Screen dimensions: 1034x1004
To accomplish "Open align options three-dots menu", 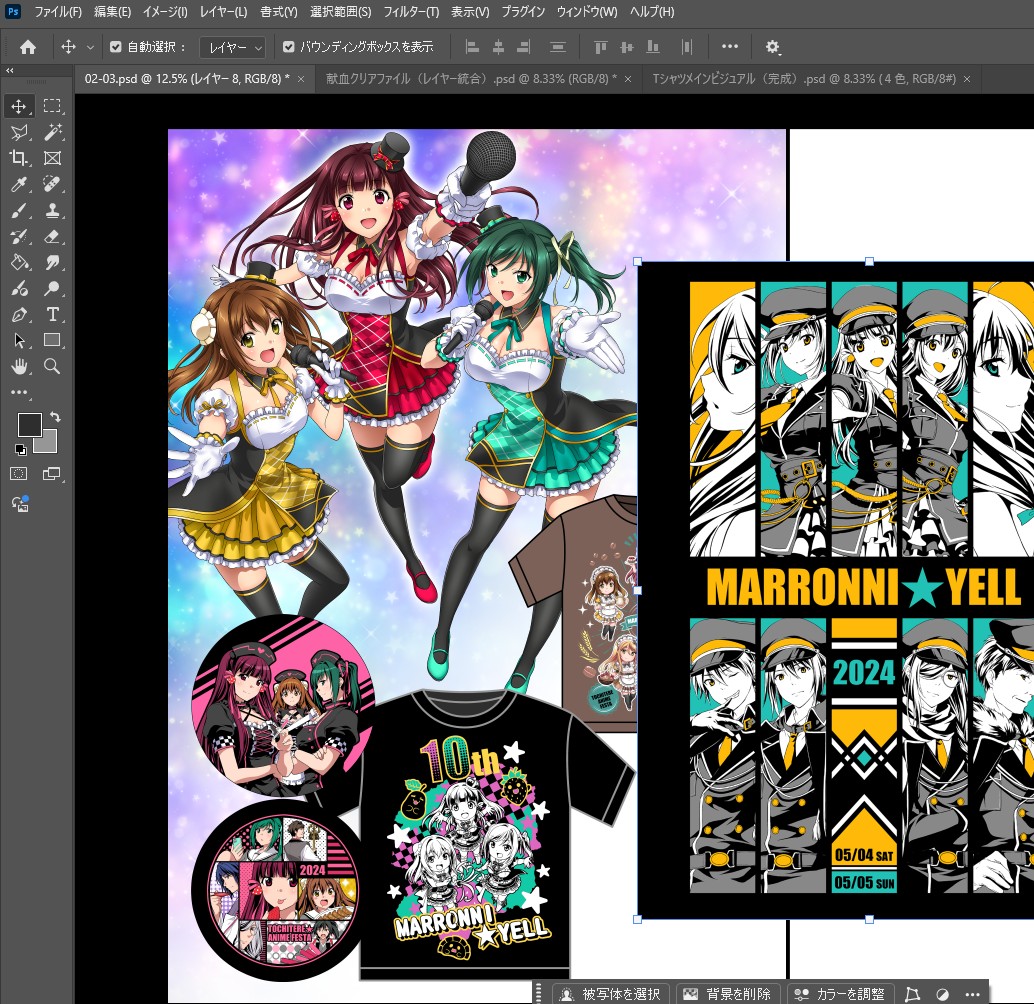I will (x=730, y=47).
